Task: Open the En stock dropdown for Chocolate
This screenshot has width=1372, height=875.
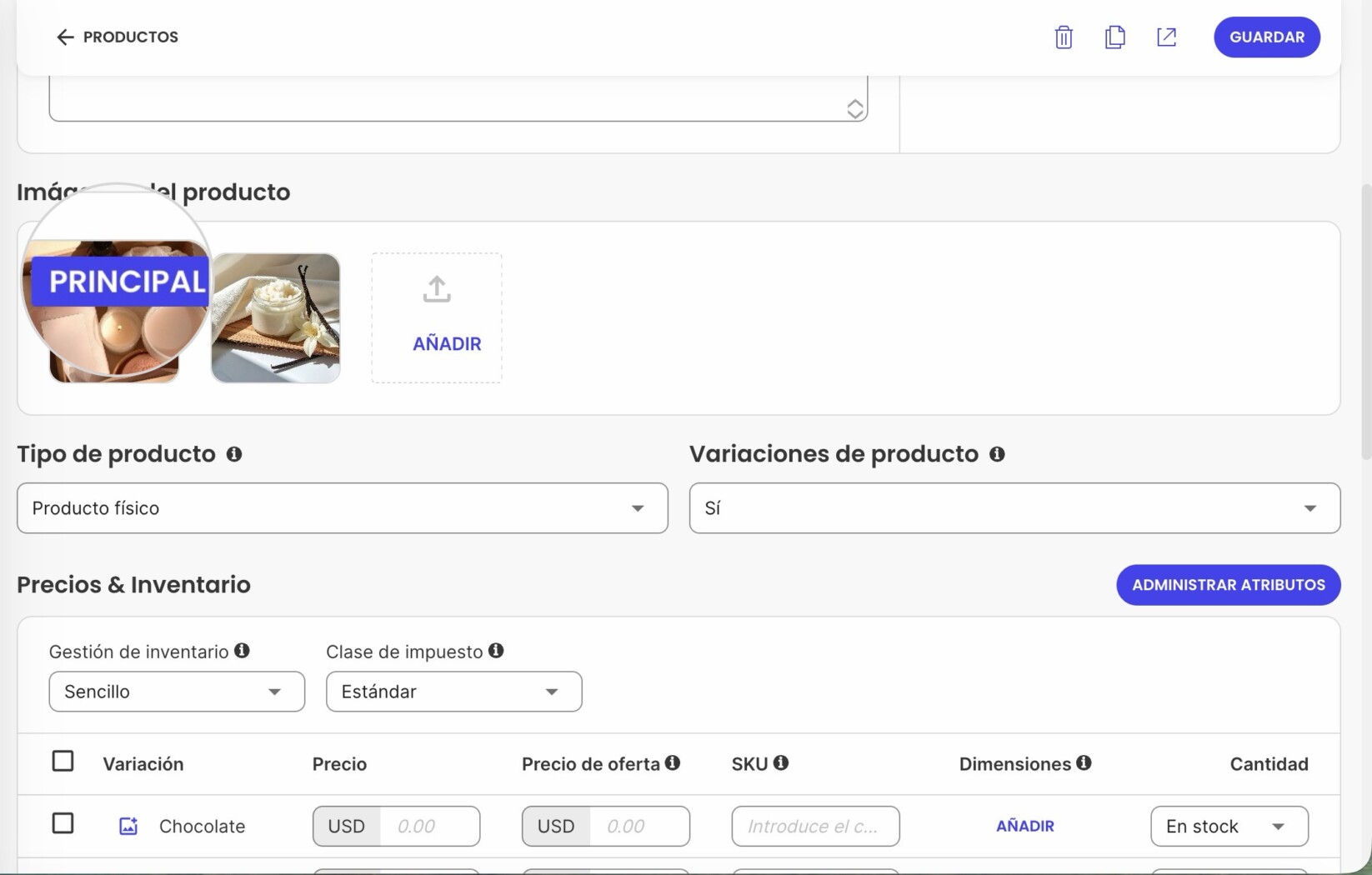Action: pyautogui.click(x=1229, y=826)
